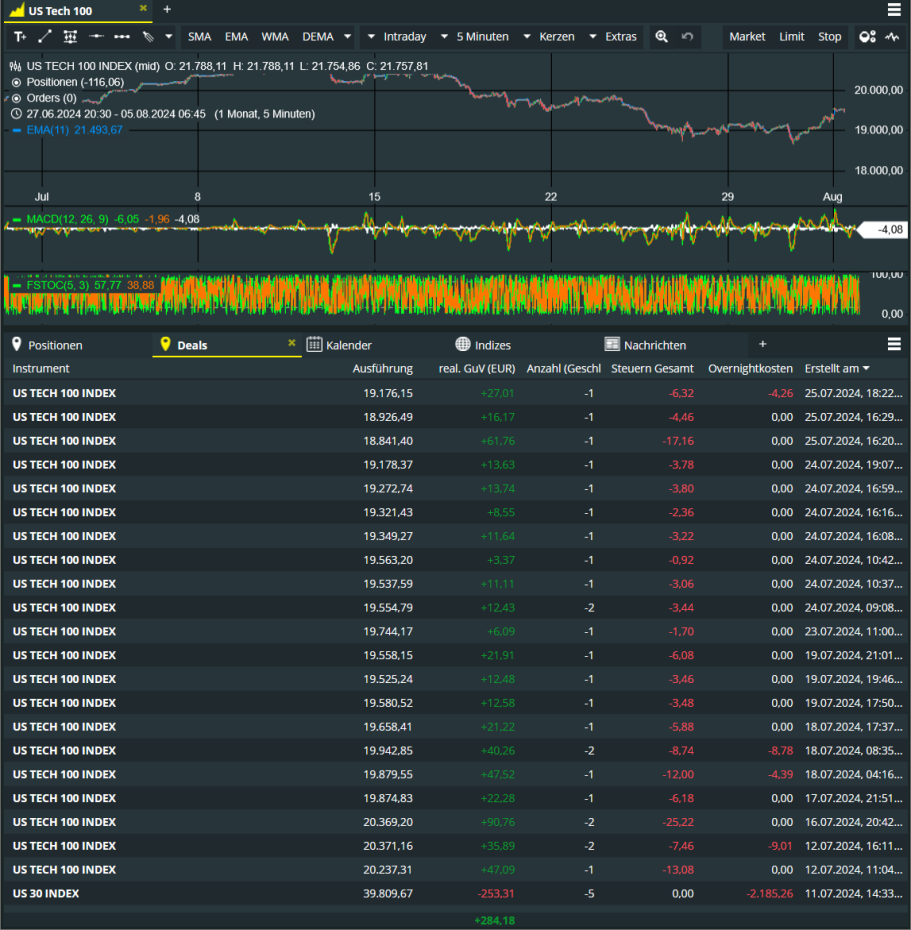Select the trend line drawing tool
The width and height of the screenshot is (911, 930).
pos(44,37)
